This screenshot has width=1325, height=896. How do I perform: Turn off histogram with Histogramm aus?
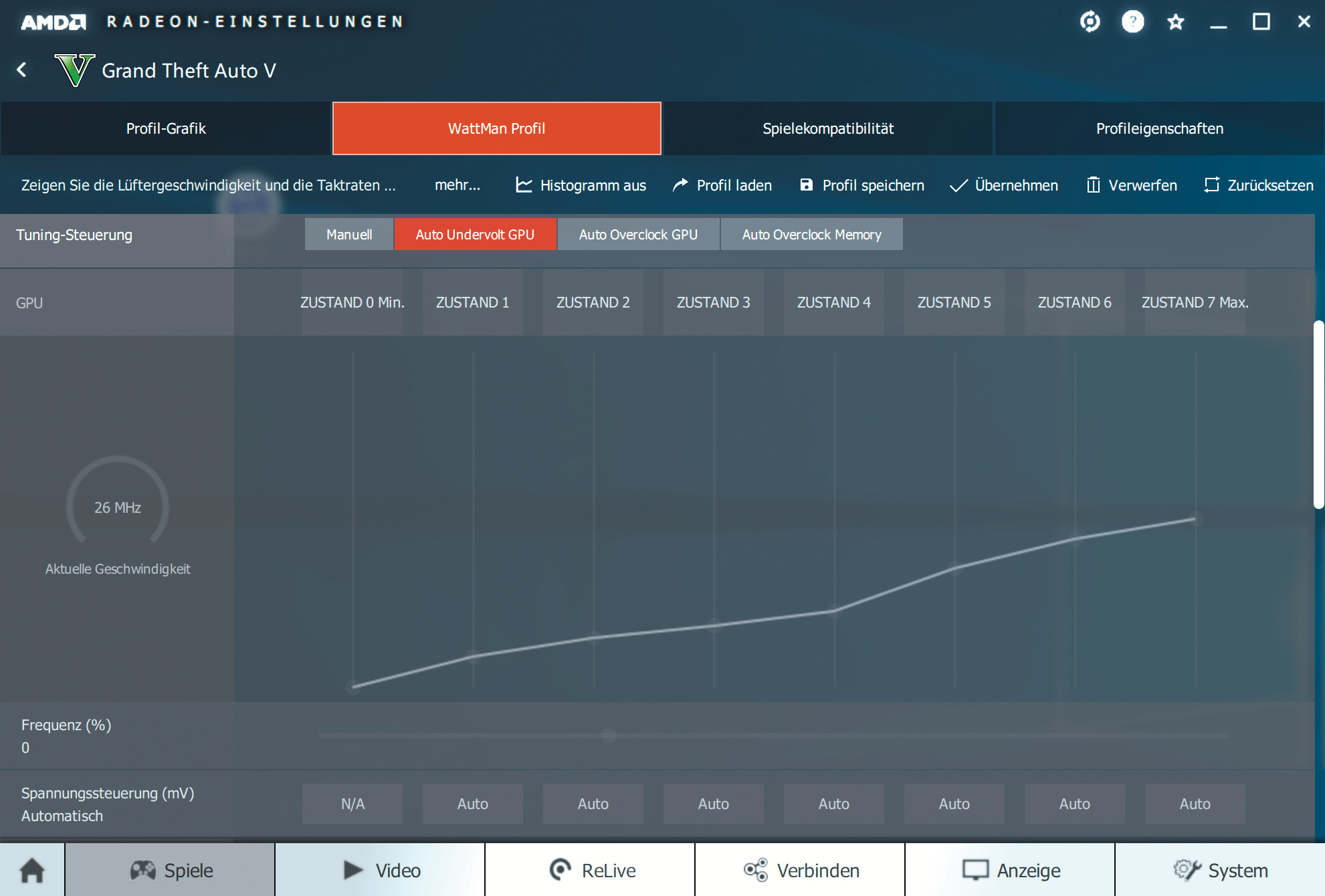coord(581,185)
